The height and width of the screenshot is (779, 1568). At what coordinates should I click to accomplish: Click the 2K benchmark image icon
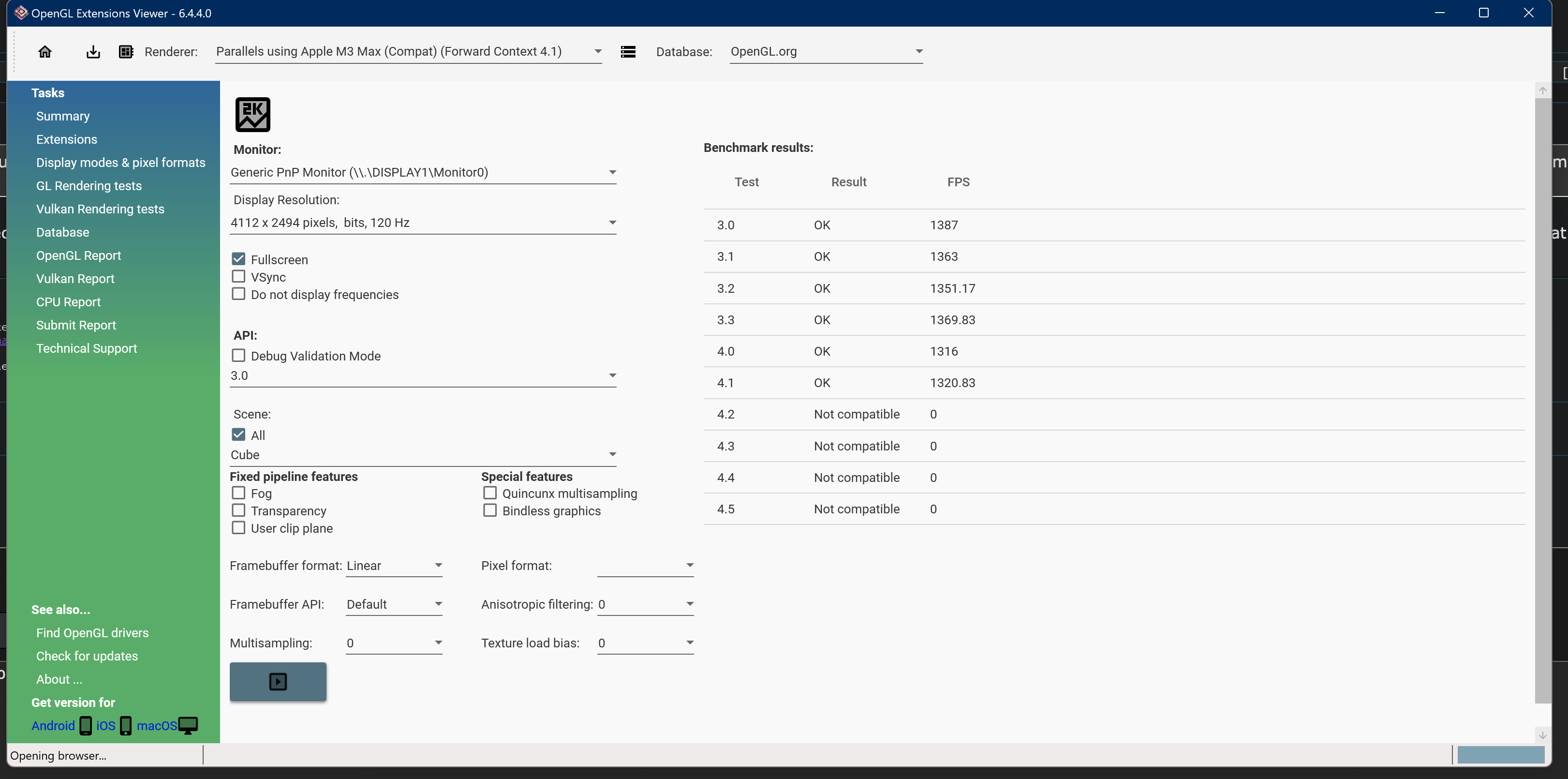click(x=252, y=115)
